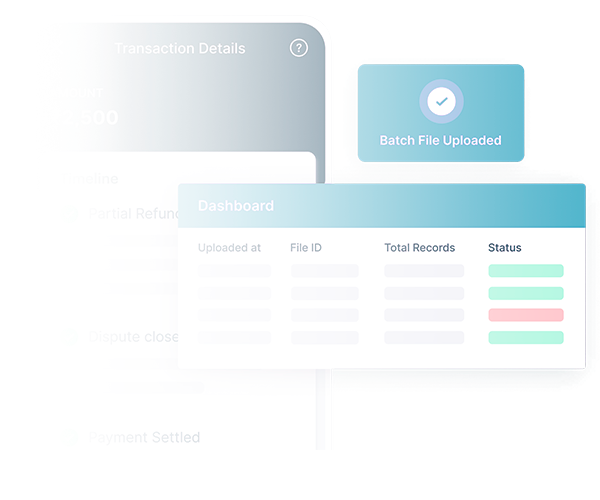Sort by the Total Records column
The height and width of the screenshot is (500, 600).
(x=419, y=247)
